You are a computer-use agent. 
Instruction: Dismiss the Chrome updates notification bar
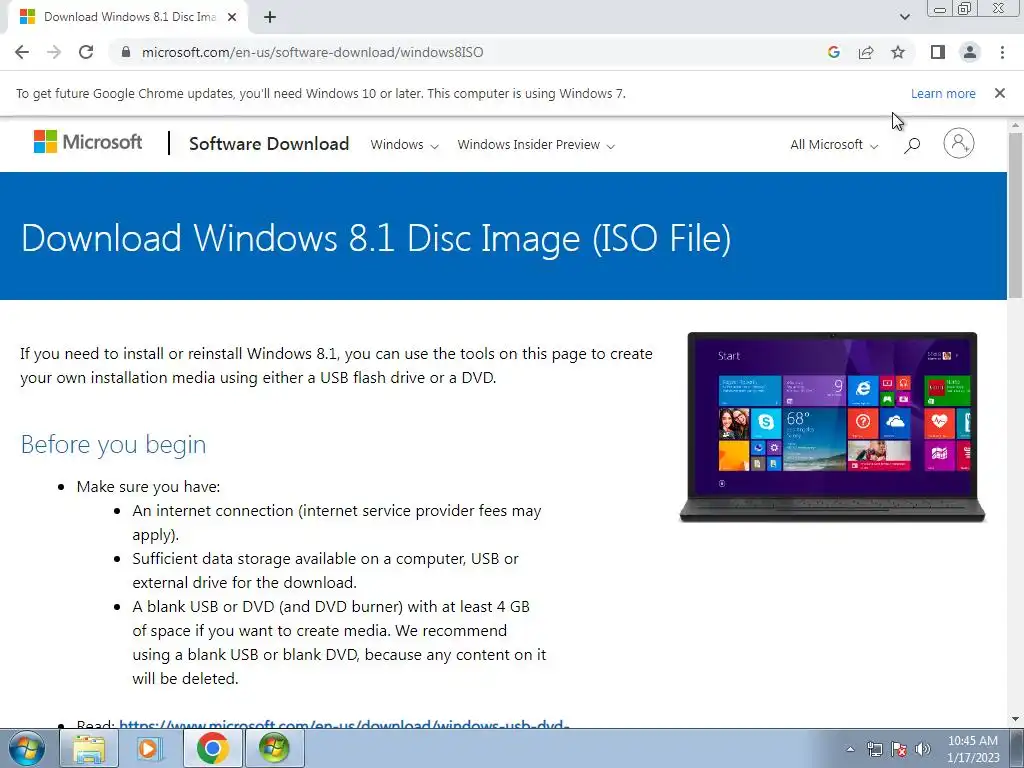click(999, 93)
